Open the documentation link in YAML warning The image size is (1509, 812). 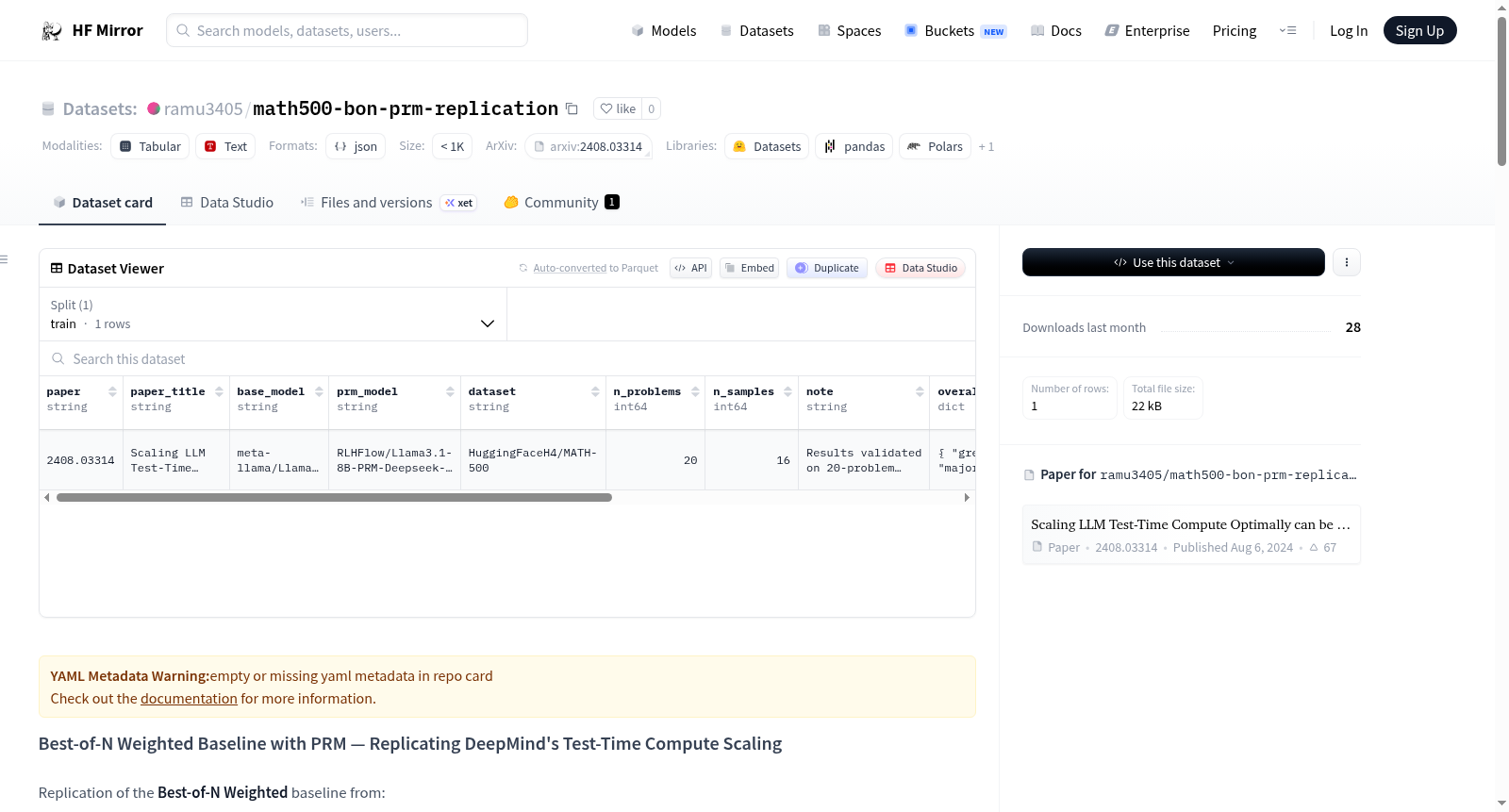(189, 699)
